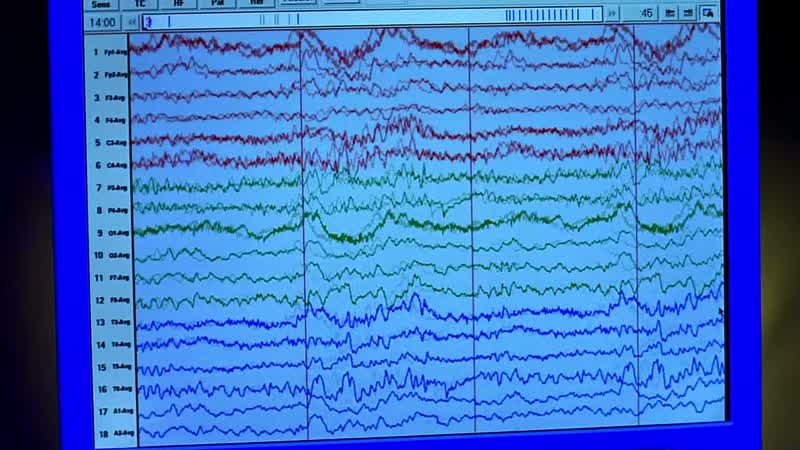Select channel 15 T5-Avg label
The height and width of the screenshot is (450, 800).
click(x=114, y=367)
